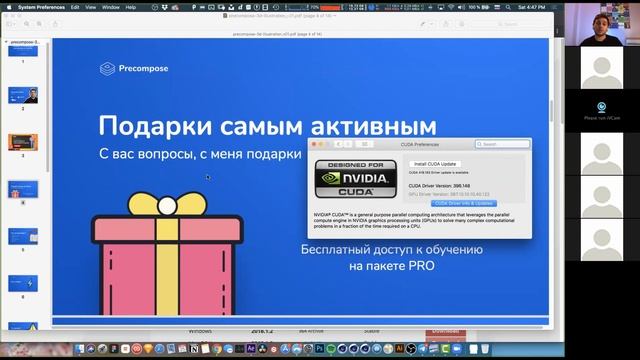
Task: Zoom in in the Preview toolbar
Action: [39, 24]
